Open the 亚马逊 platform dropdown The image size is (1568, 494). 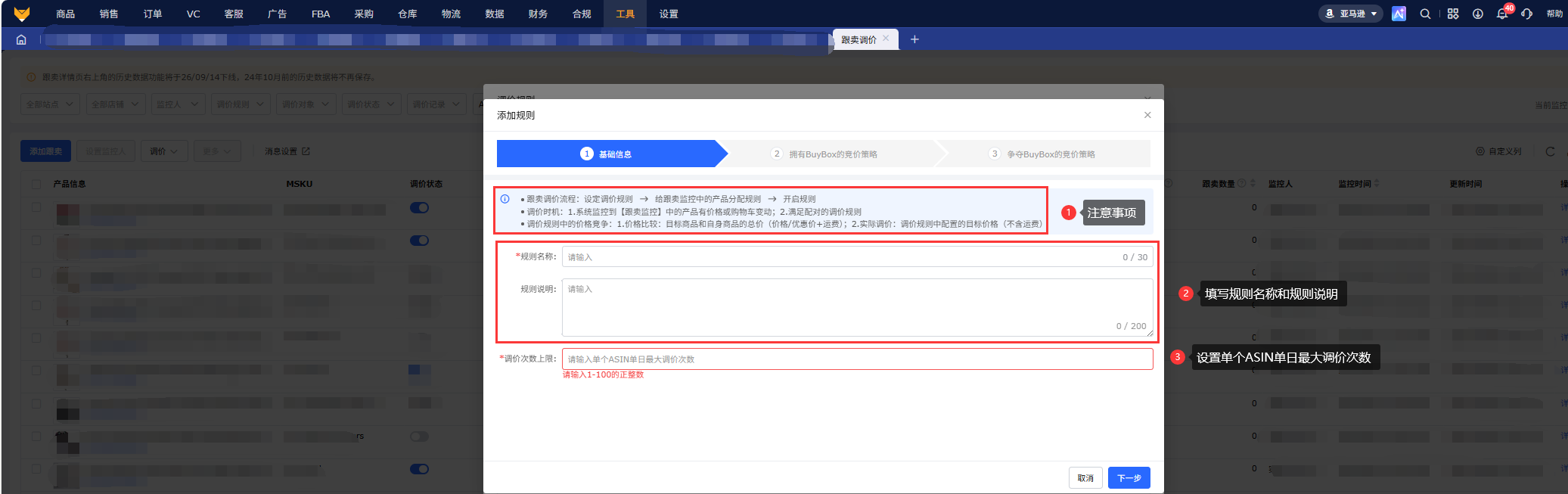tap(1351, 14)
